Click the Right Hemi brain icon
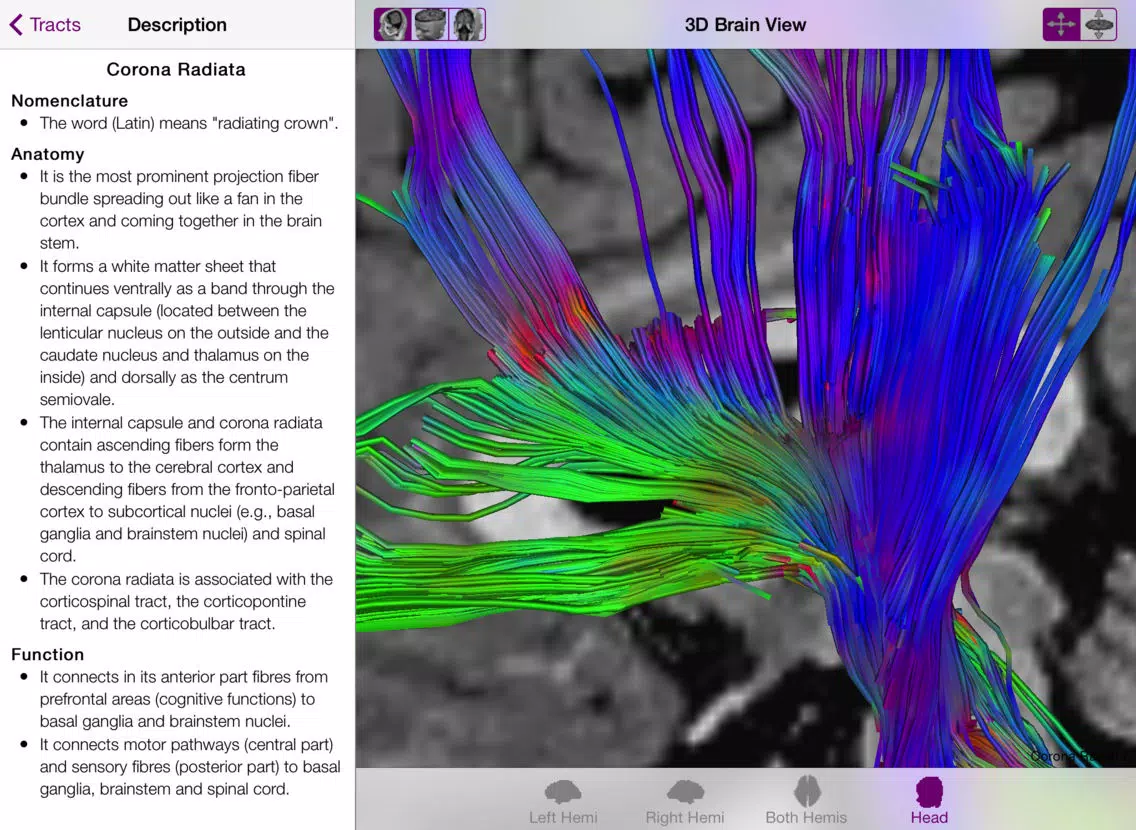 pos(685,792)
